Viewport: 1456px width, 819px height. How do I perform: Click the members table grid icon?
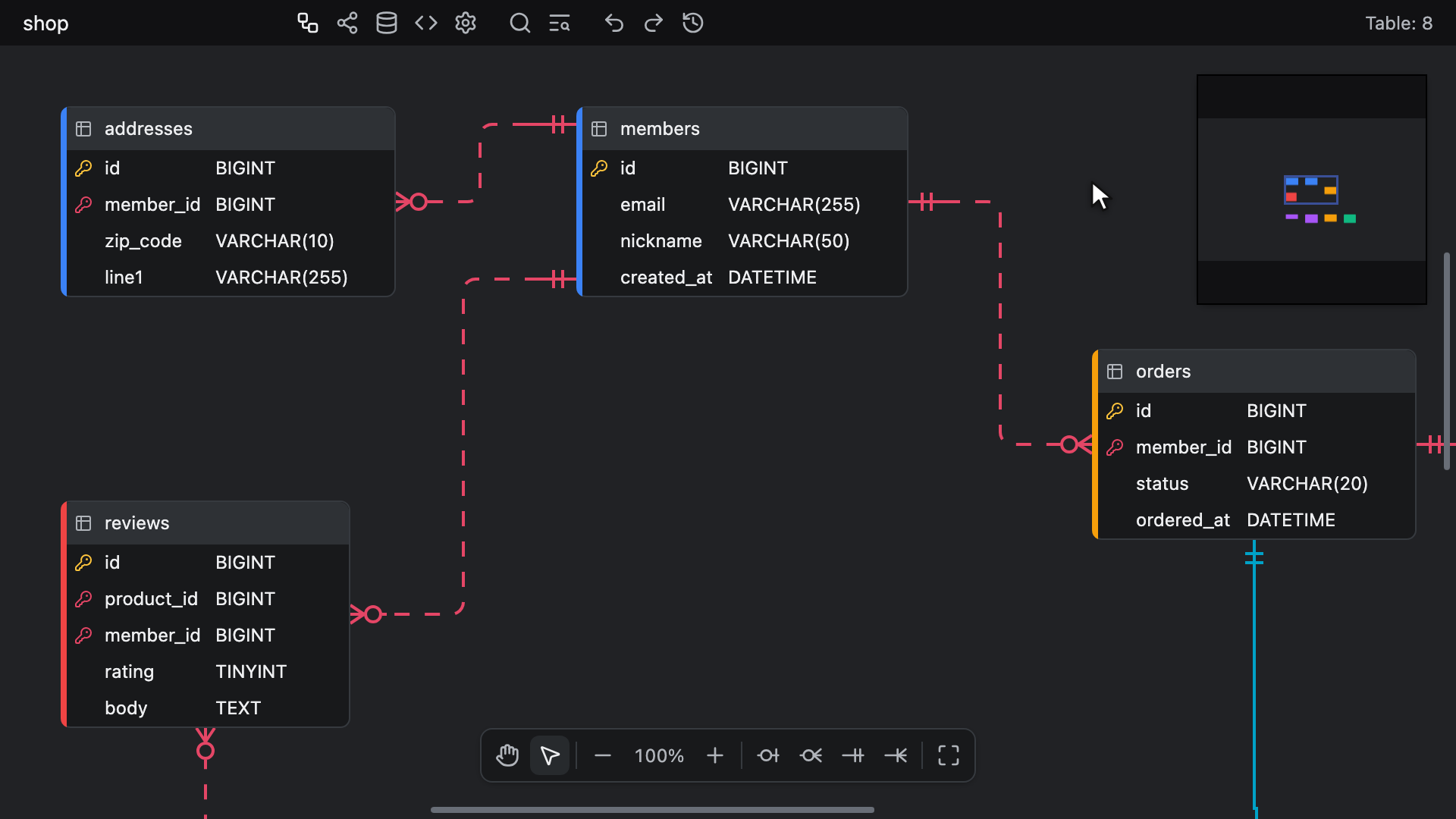599,129
